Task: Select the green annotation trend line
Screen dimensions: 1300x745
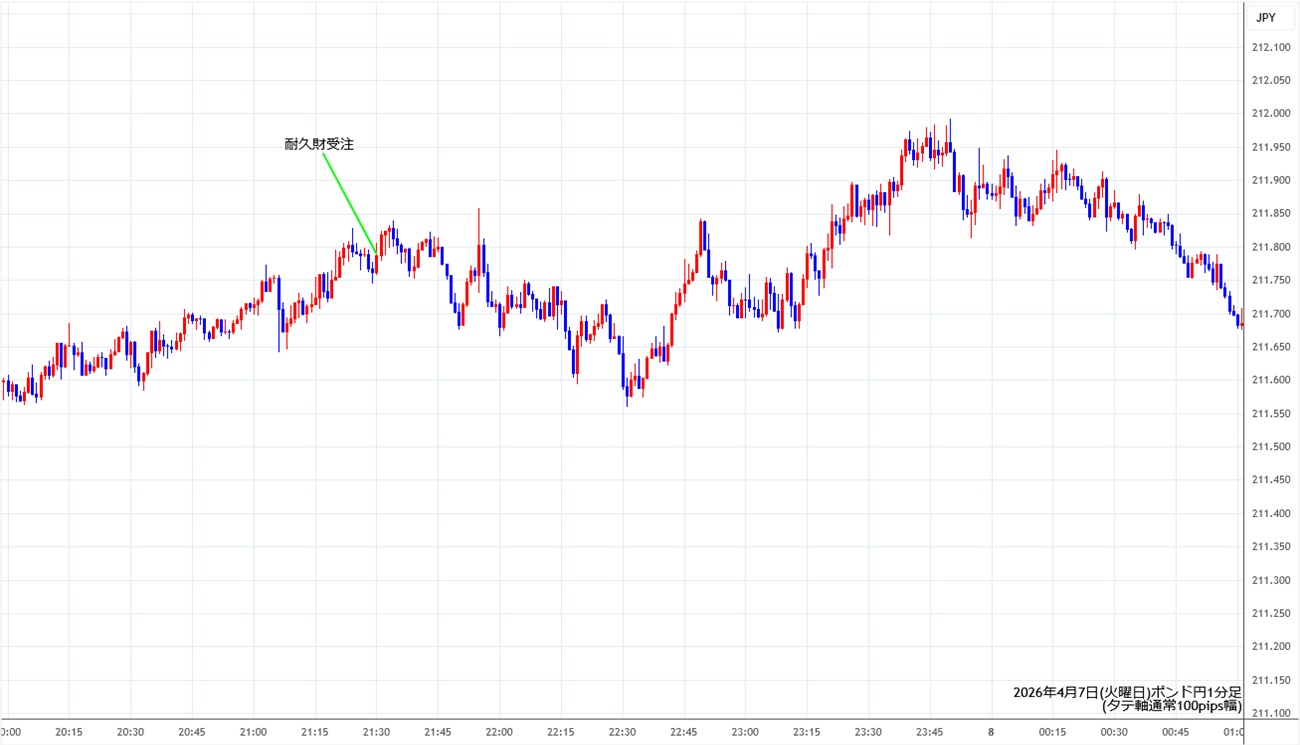Action: (x=350, y=203)
